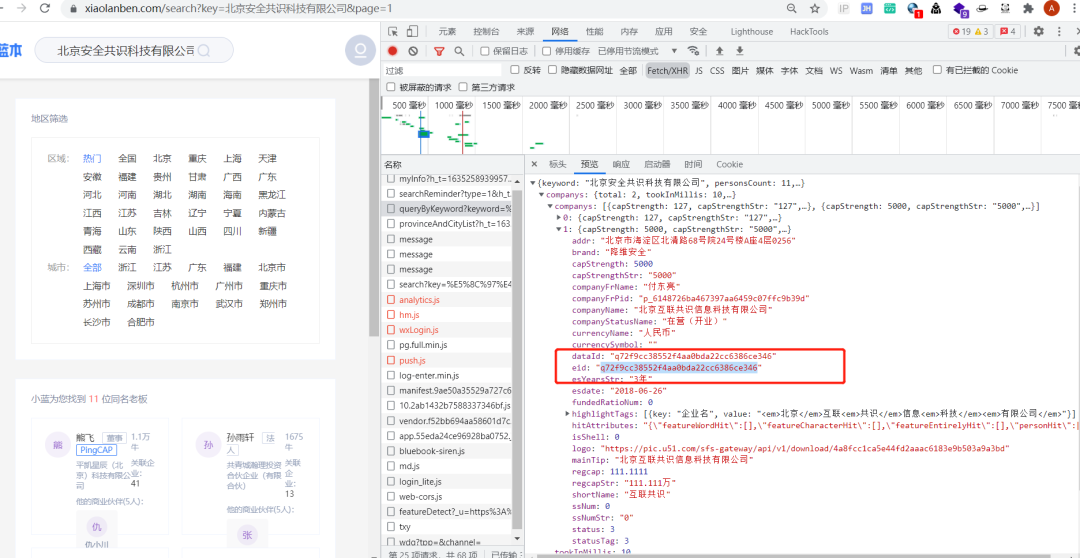Image resolution: width=1080 pixels, height=558 pixels.
Task: Open the JH extension icon
Action: tap(867, 9)
